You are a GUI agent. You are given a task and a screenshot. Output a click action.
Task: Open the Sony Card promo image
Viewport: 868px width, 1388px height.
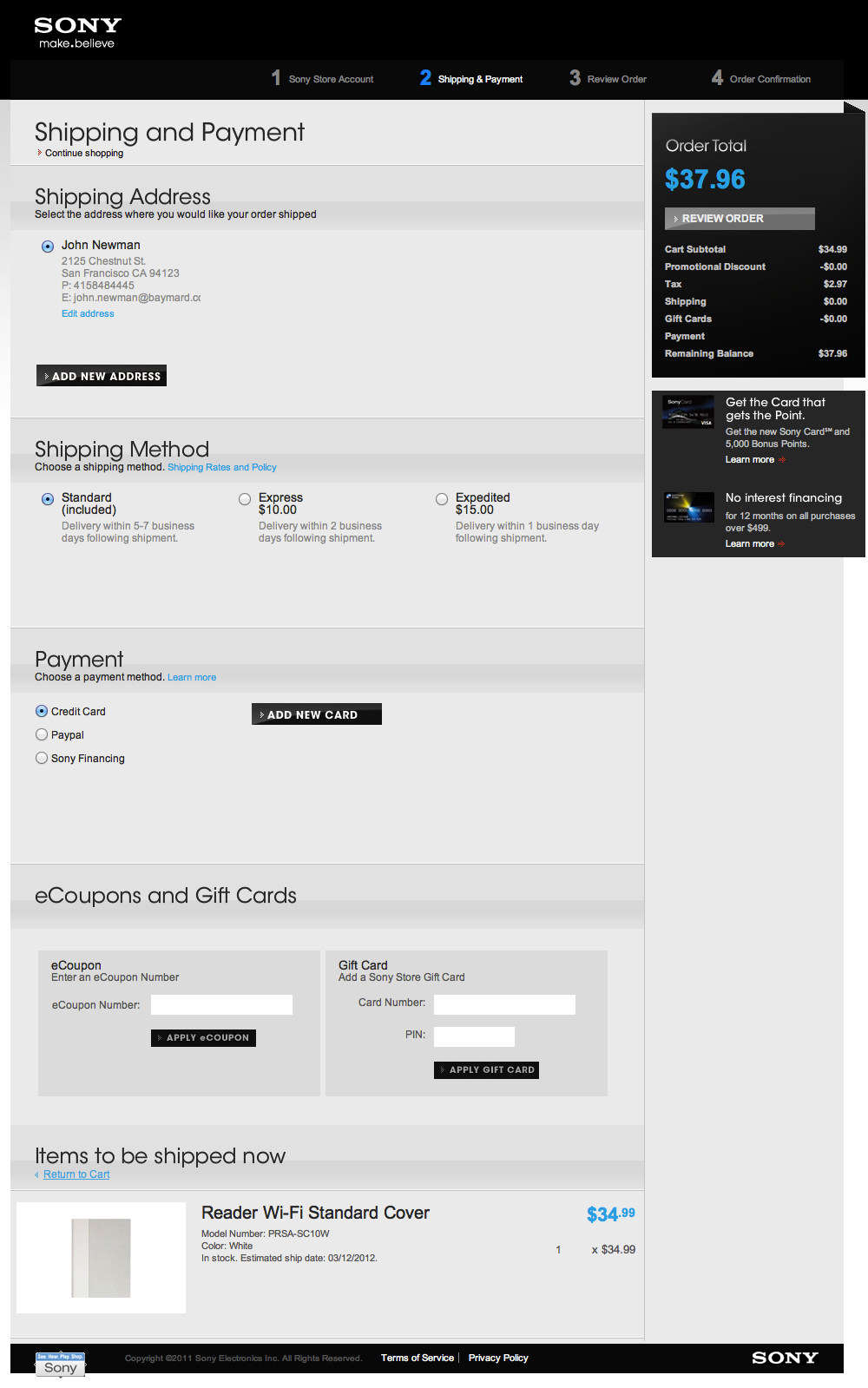(x=688, y=412)
